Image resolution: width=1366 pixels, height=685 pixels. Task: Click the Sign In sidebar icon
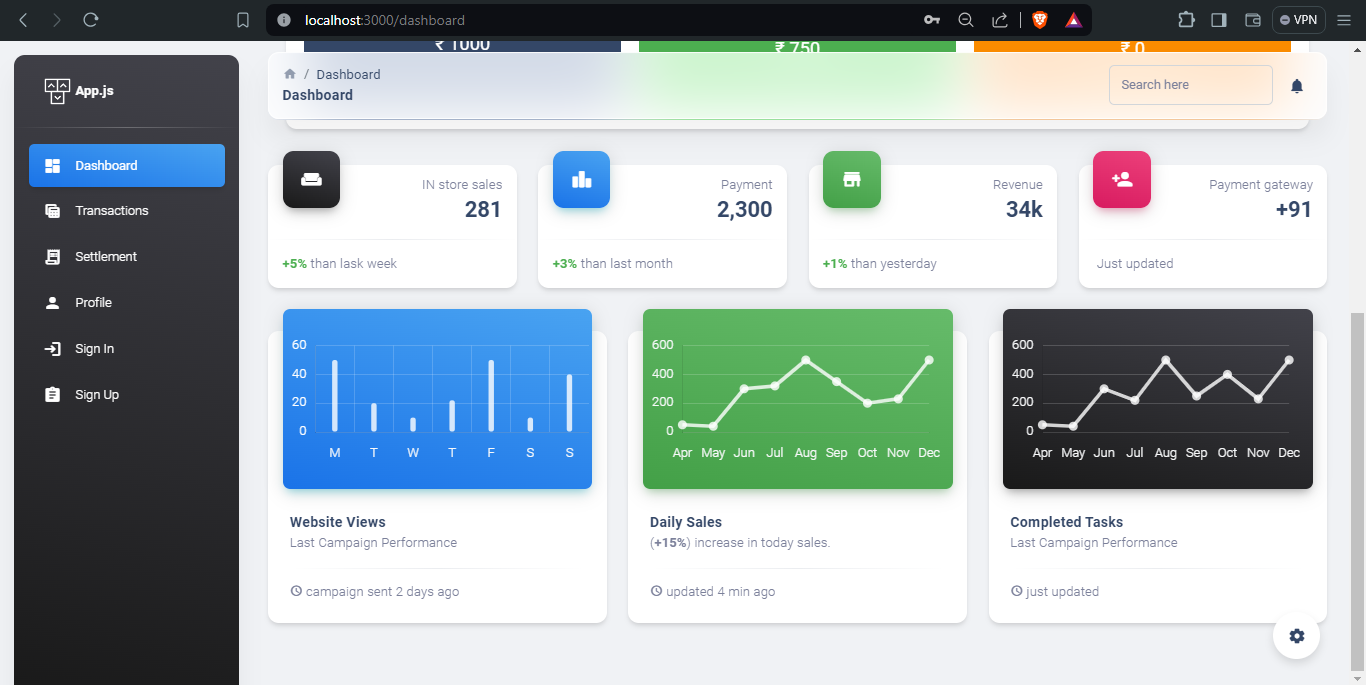[x=51, y=348]
